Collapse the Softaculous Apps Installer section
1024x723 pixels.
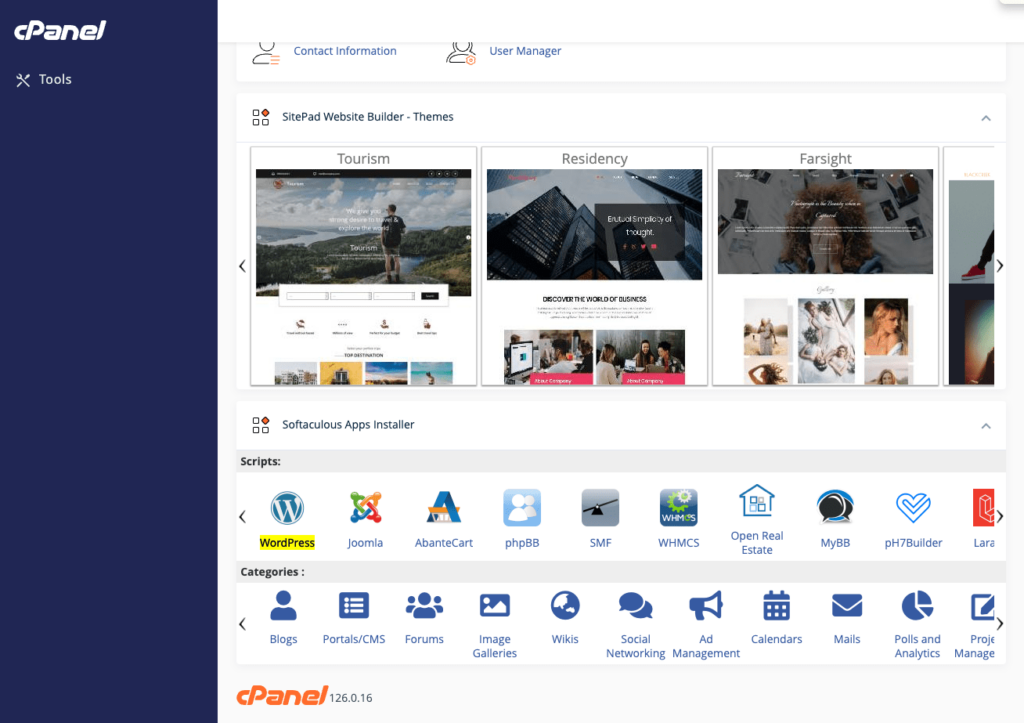[986, 426]
